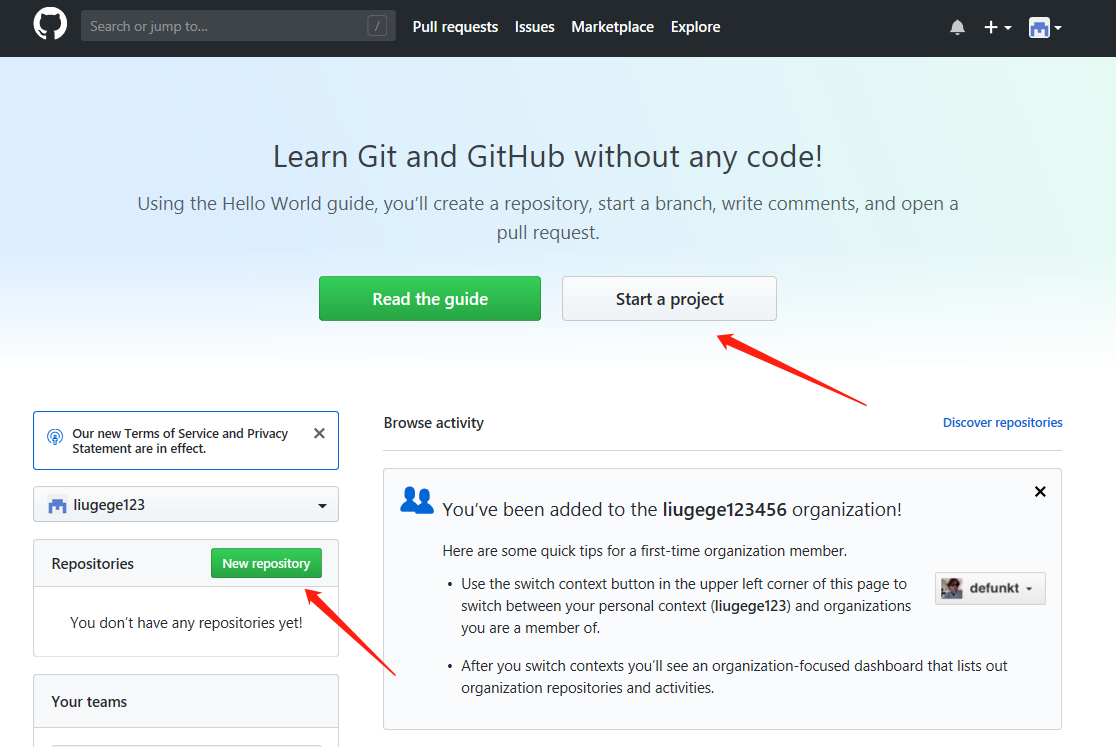Click the Your teams section header
Screen dimensions: 1116x747
[89, 701]
